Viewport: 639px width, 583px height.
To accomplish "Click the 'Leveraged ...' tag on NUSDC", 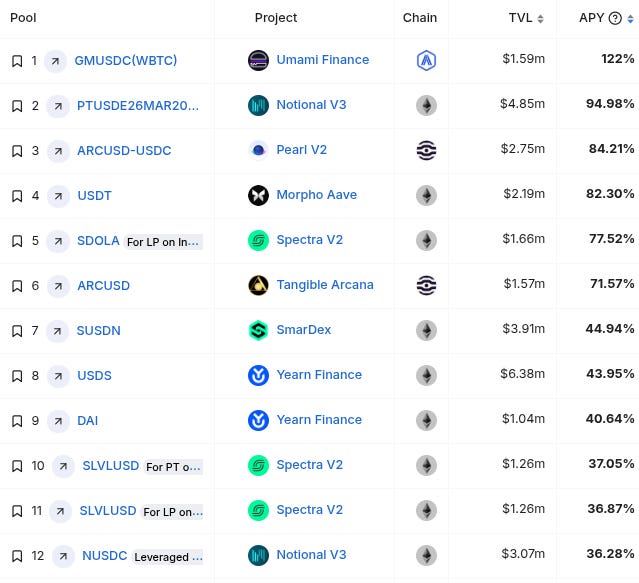I will 167,557.
